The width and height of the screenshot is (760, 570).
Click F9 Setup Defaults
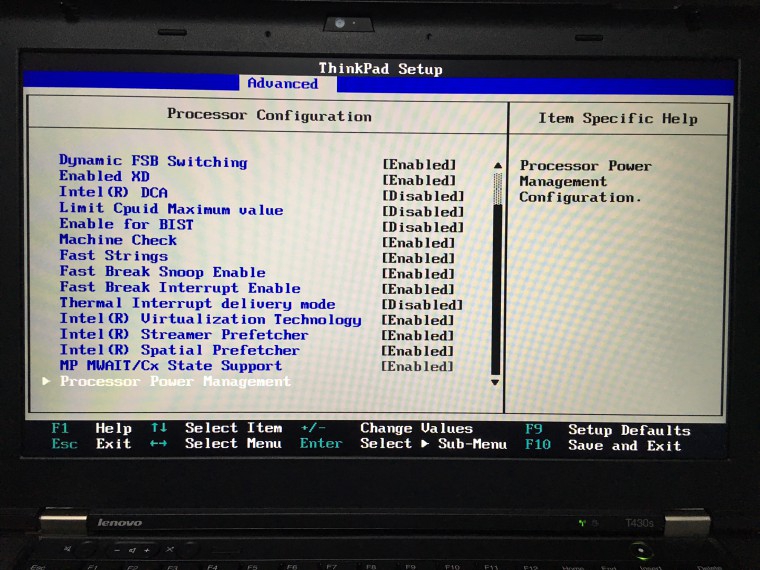608,430
